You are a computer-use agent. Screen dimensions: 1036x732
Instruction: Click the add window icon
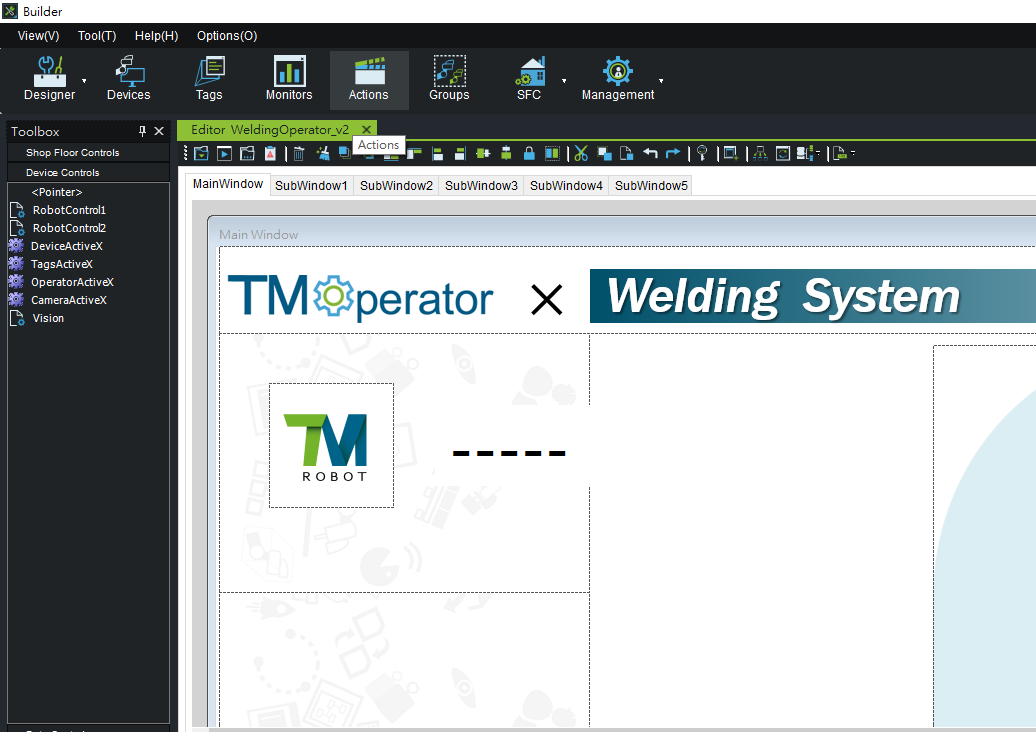click(x=731, y=153)
